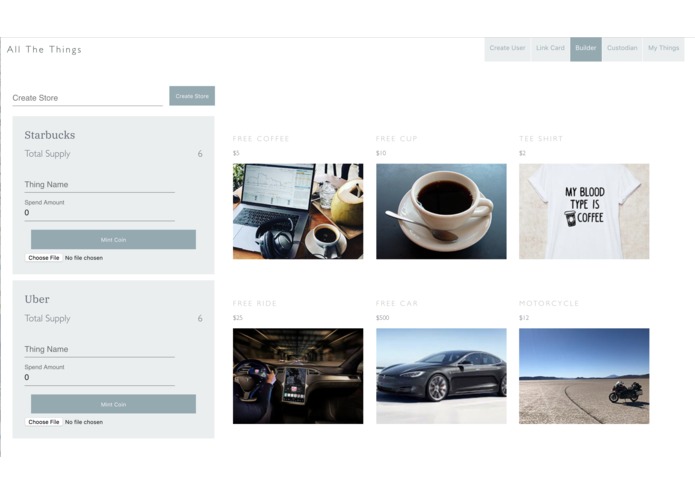Click the TEE SHIRT item title
This screenshot has height=494, width=695.
541,139
